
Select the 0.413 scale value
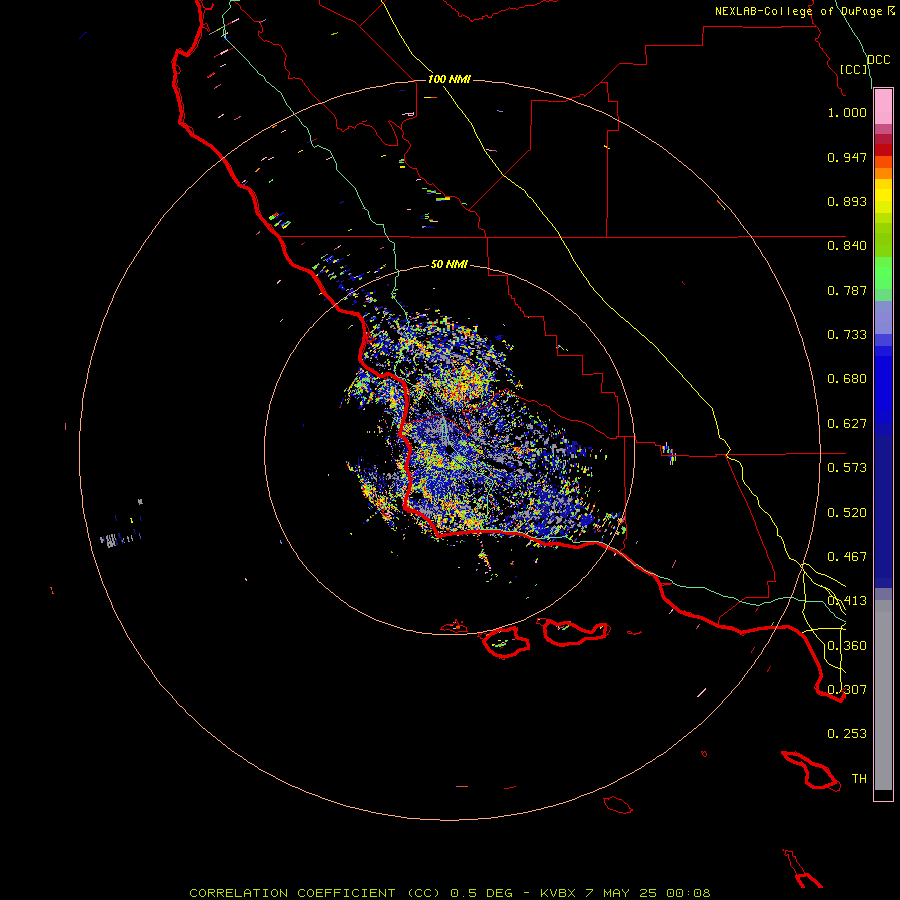847,601
